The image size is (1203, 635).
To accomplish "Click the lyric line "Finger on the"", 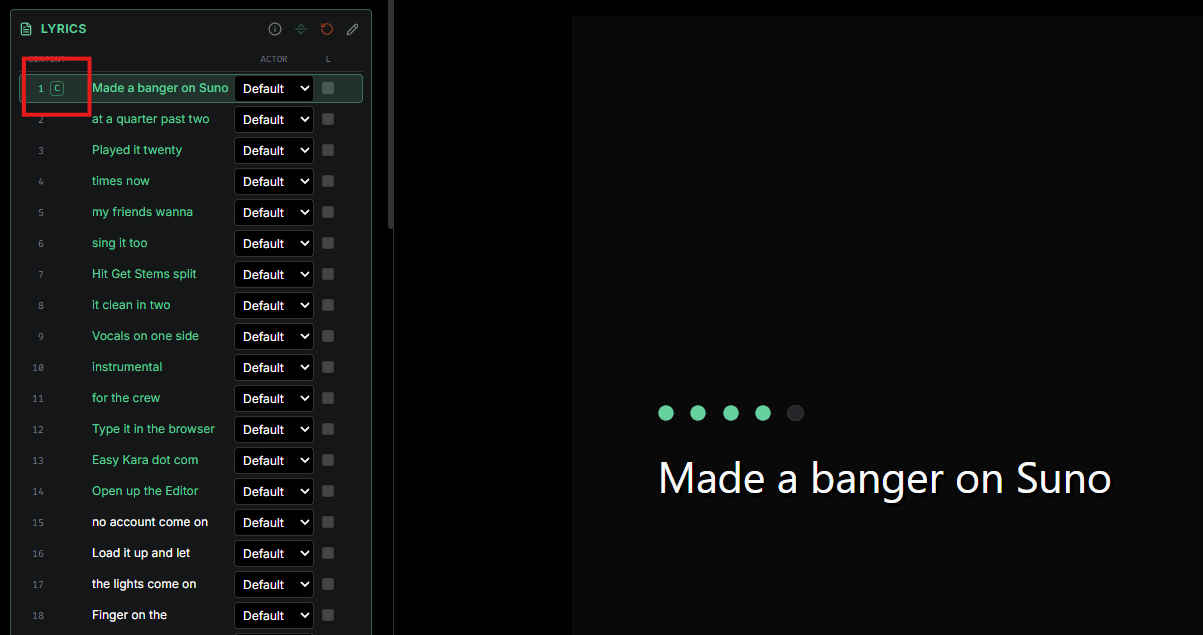I will [x=129, y=615].
